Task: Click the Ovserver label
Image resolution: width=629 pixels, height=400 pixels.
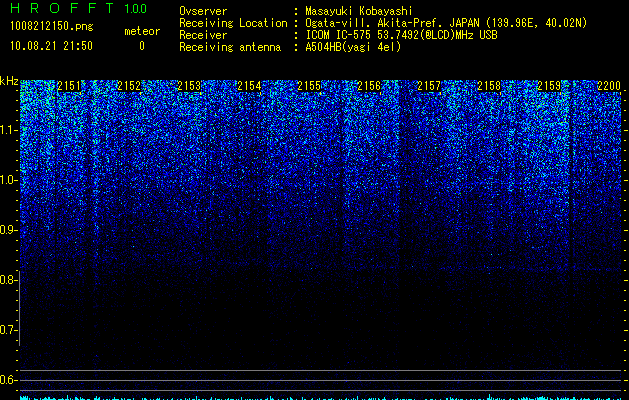Action: tap(203, 11)
